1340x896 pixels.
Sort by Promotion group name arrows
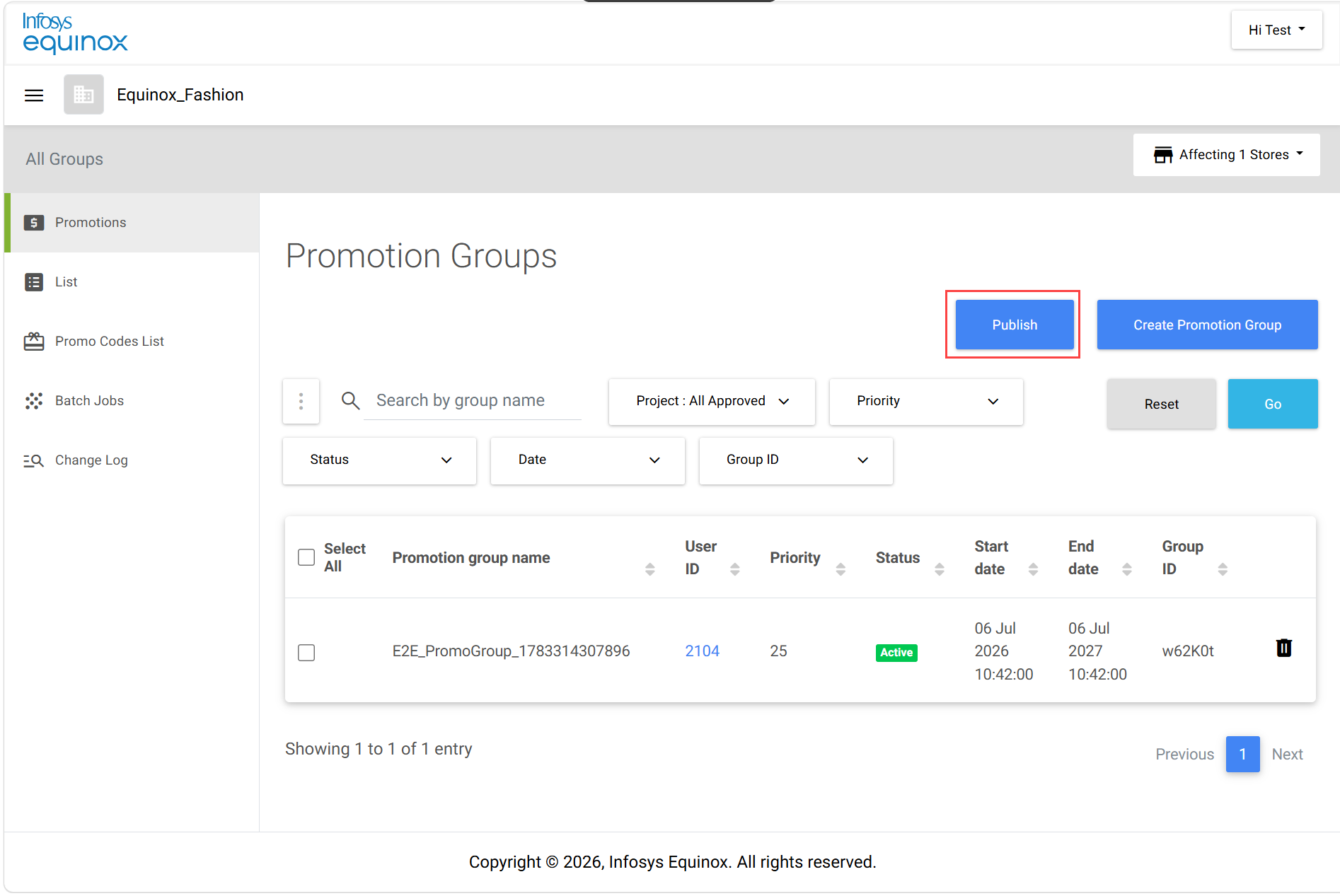tap(649, 569)
